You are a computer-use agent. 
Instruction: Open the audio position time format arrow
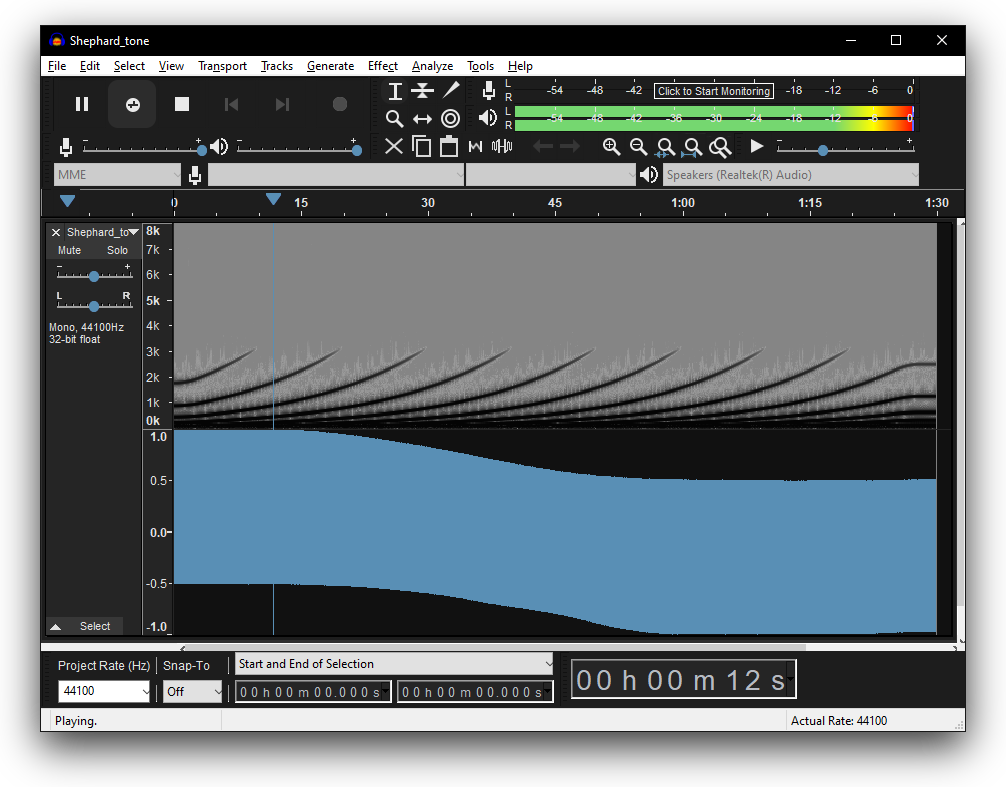[x=790, y=679]
